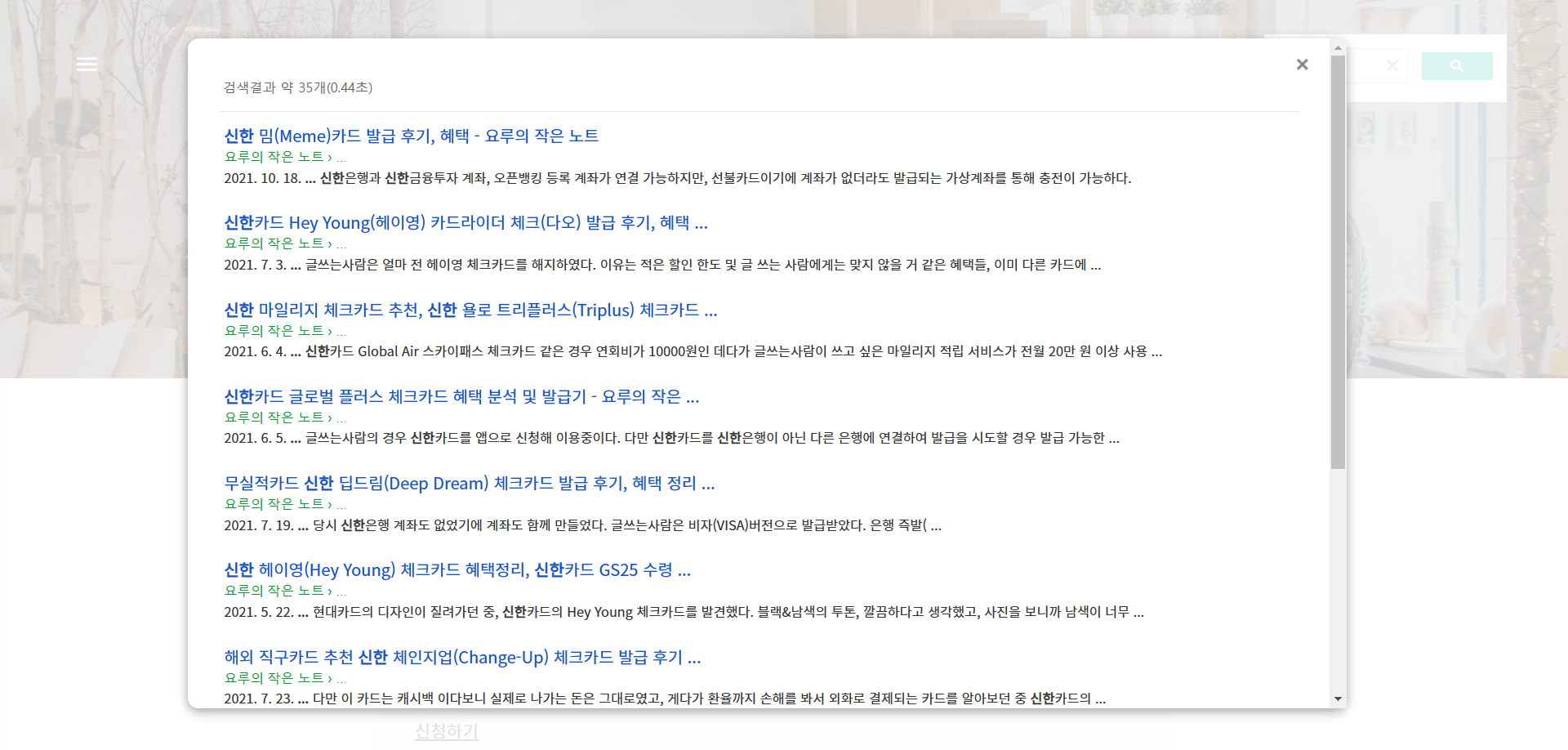The width and height of the screenshot is (1568, 750).
Task: Click the results scrollbar thumb
Action: 1338,261
